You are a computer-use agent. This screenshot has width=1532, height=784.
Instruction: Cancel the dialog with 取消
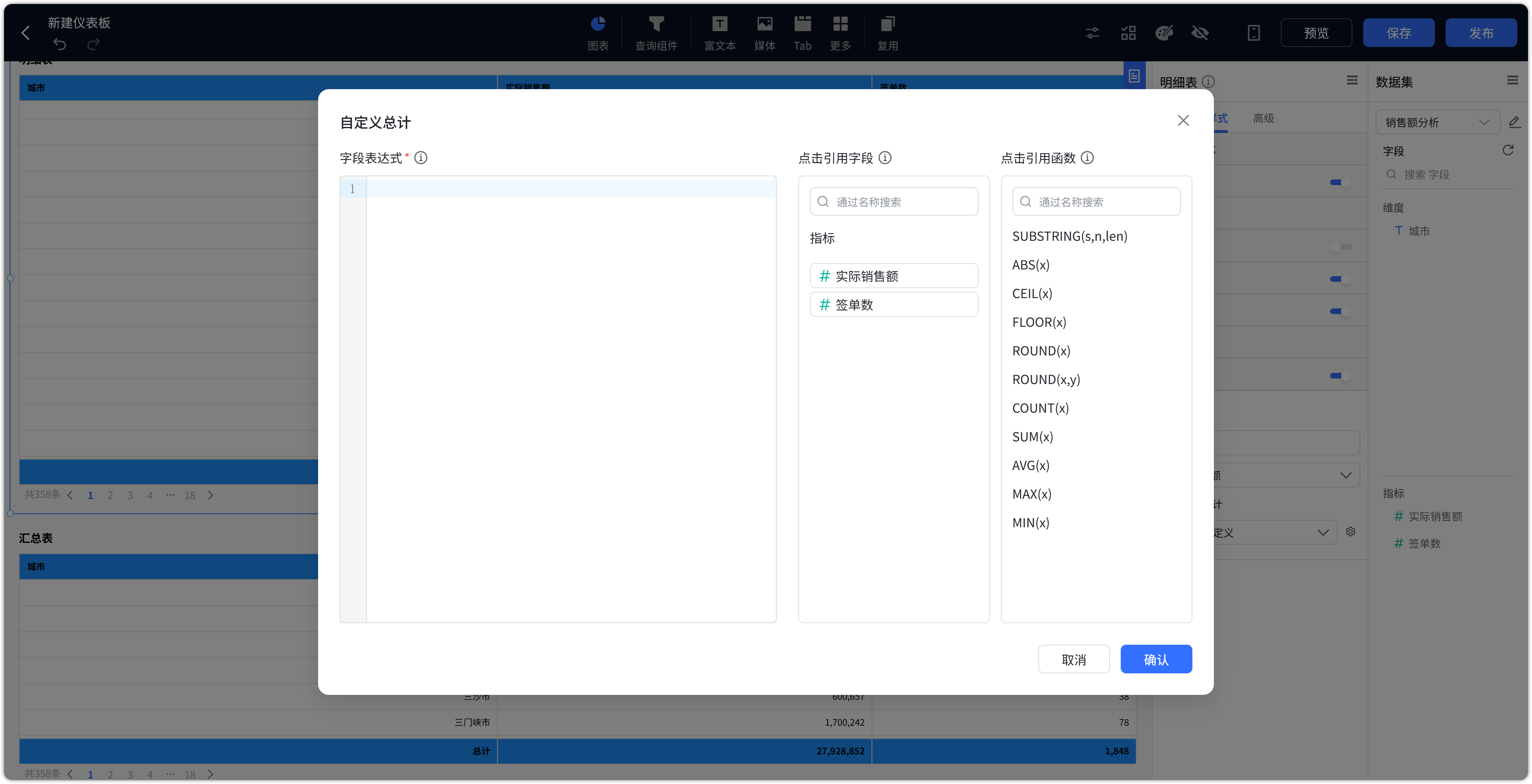(1073, 659)
